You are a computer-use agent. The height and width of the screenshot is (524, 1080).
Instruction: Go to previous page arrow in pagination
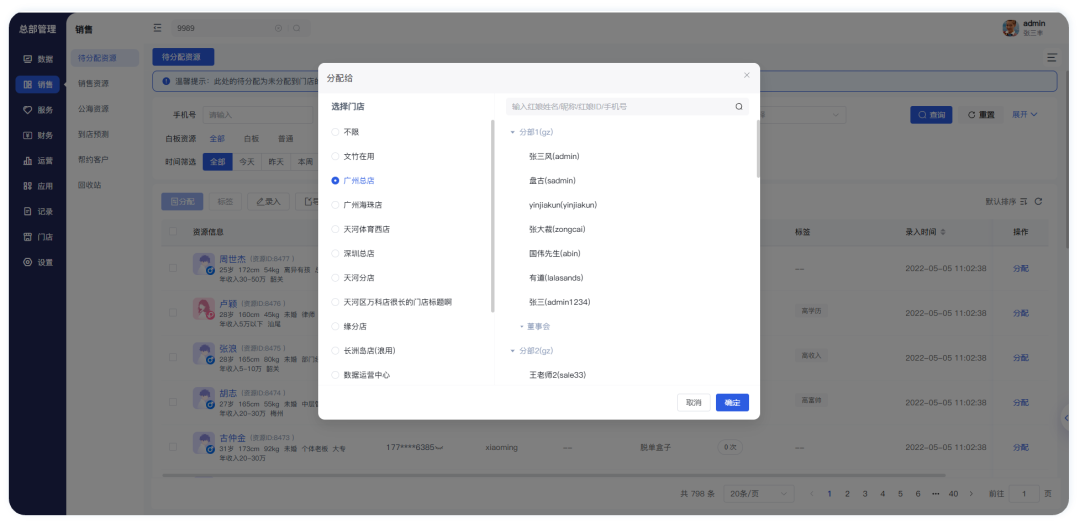click(x=812, y=494)
